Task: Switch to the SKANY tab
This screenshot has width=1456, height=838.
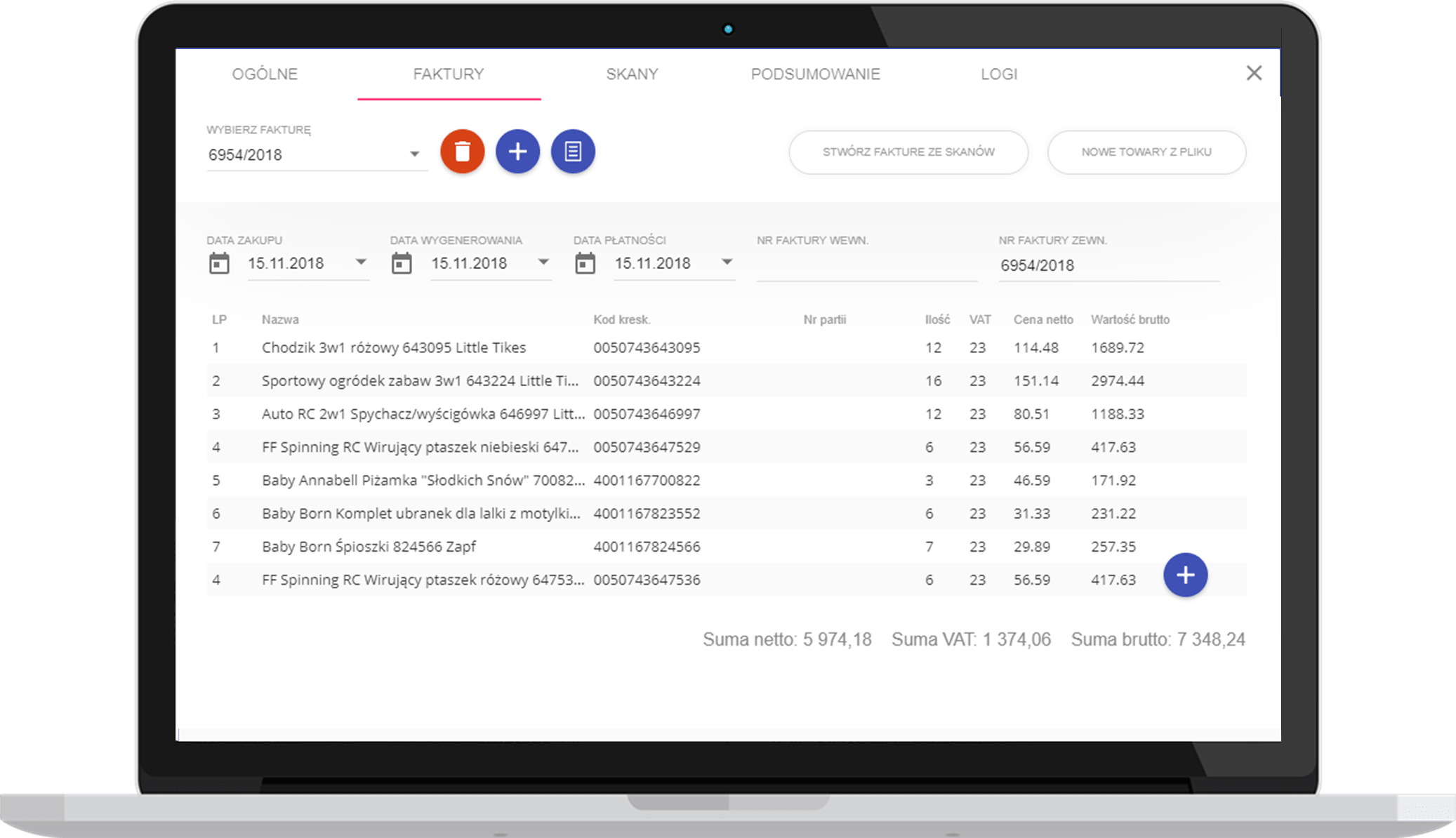Action: 631,74
